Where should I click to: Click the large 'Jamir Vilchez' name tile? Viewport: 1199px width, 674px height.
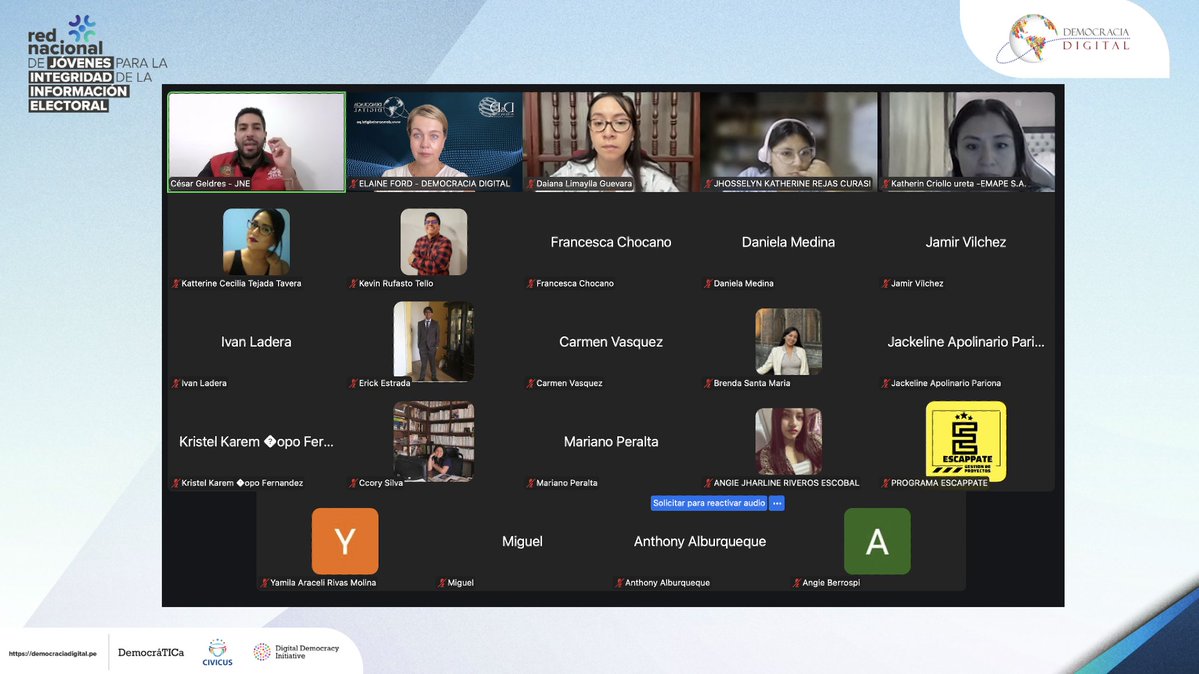pos(966,242)
